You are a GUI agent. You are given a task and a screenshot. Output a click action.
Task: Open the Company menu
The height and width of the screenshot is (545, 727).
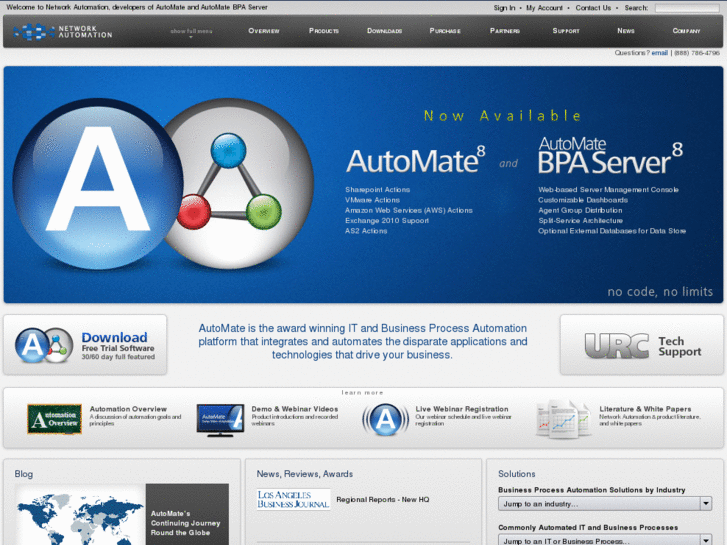(x=686, y=31)
